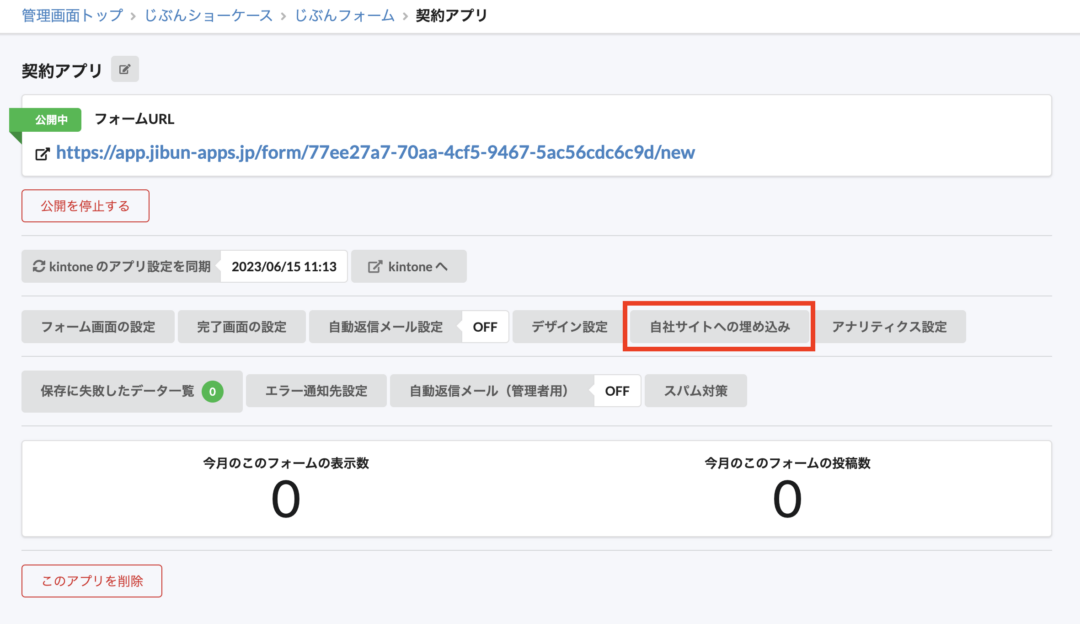Screen dimensions: 1080x624
Task: Open フォーム画面の設定
Action: coord(97,326)
